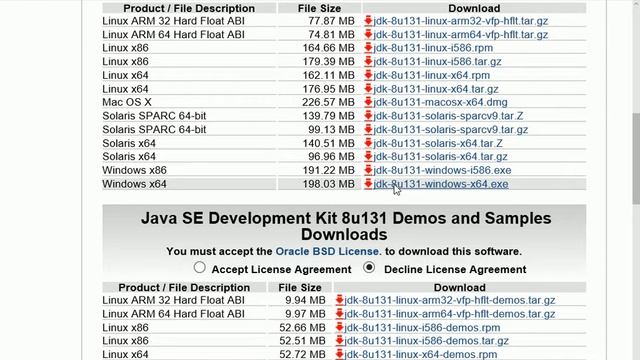Download jdk-8u131-windows-i586.exe file link
Screen dimensions: 640x360
442,170
